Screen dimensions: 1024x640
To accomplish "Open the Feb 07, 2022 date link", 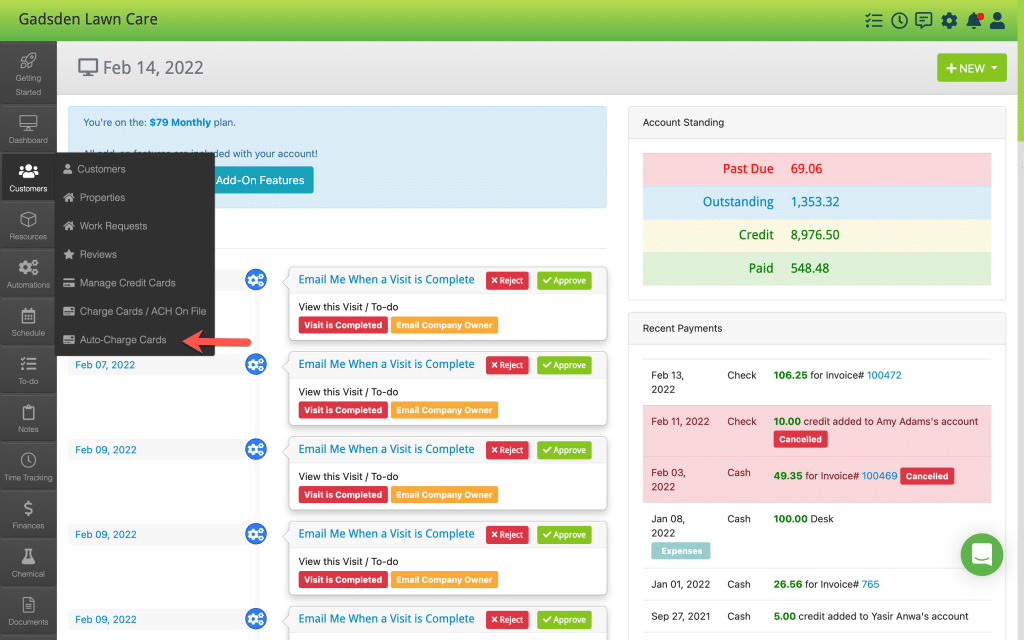I will click(104, 364).
